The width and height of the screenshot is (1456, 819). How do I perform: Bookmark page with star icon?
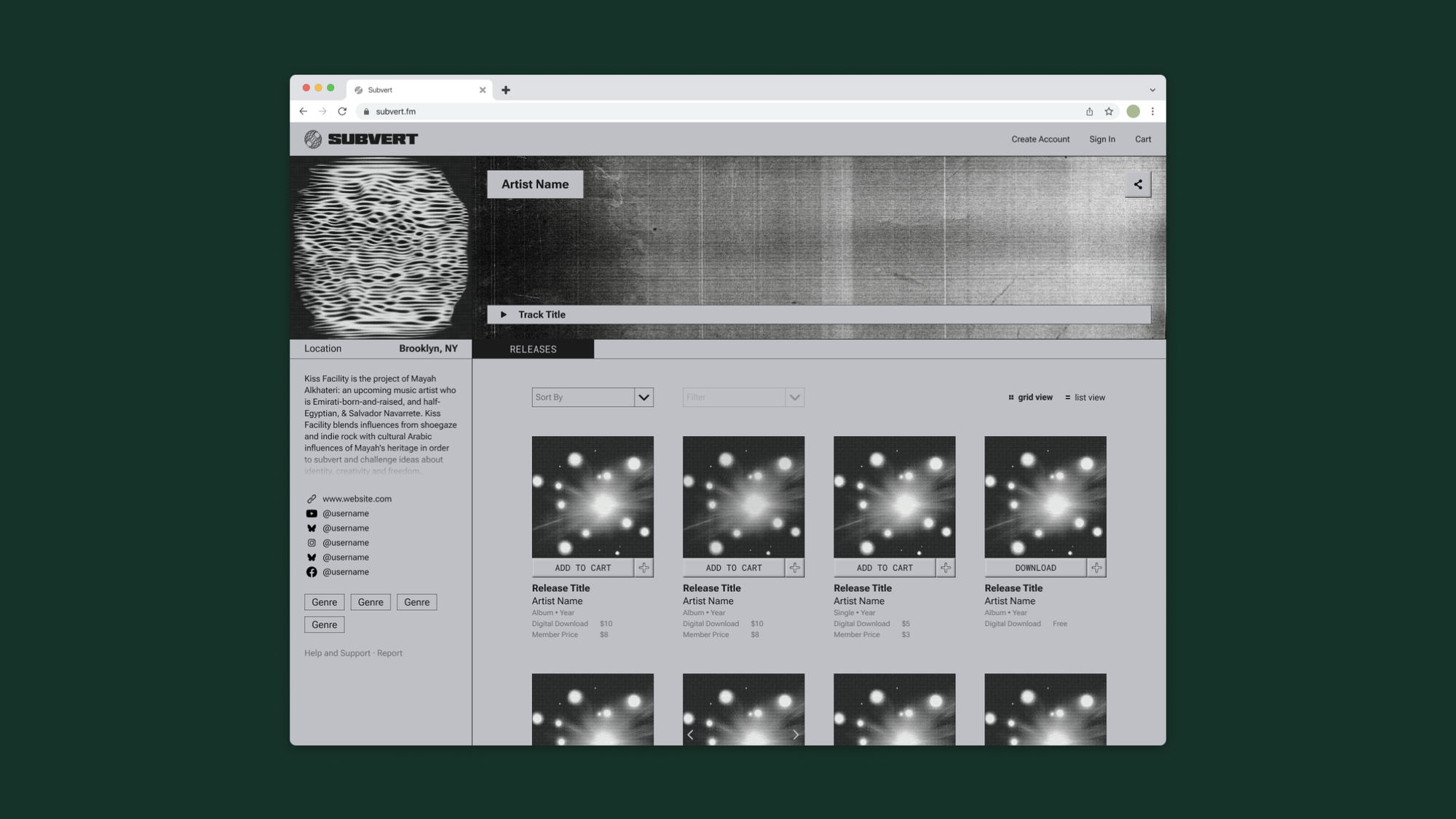pyautogui.click(x=1109, y=111)
